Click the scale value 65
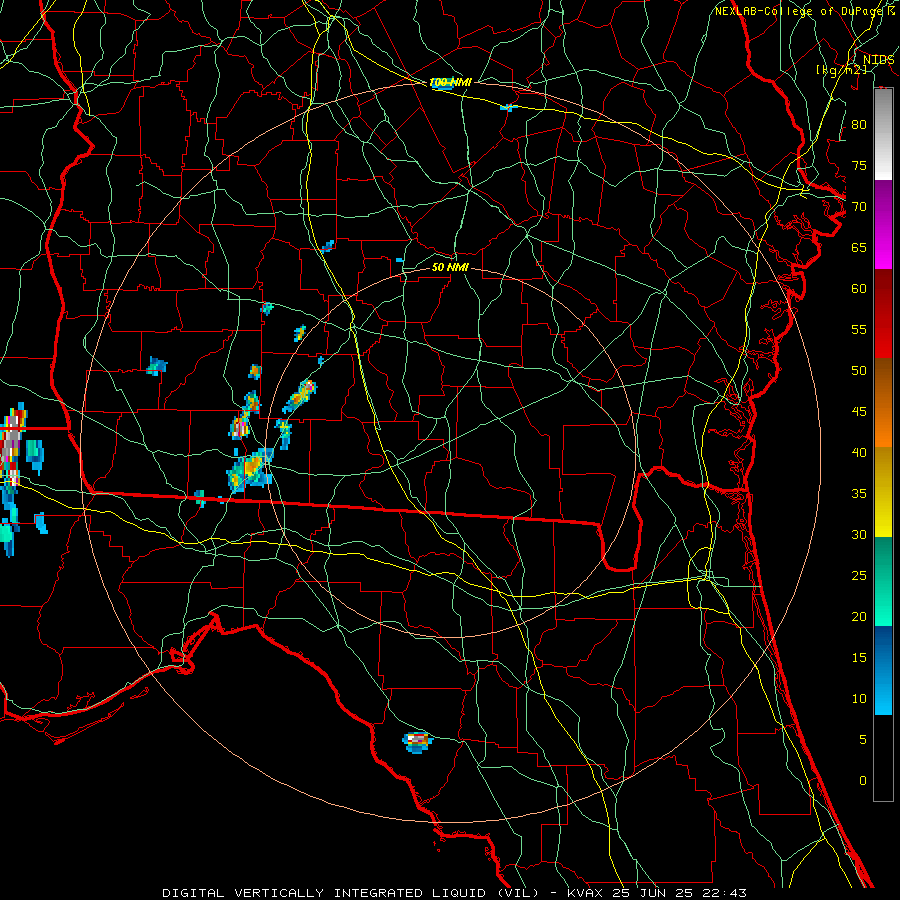 click(x=859, y=247)
